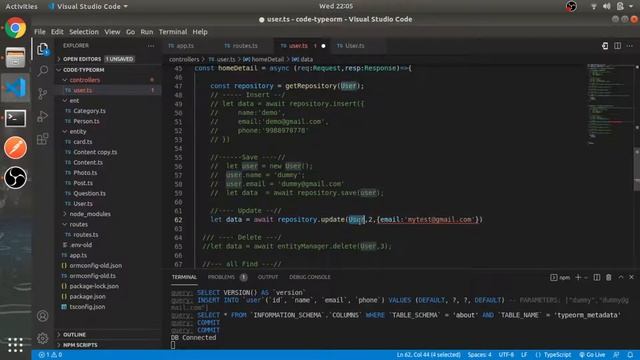
Task: Split the terminal panel
Action: 597,277
